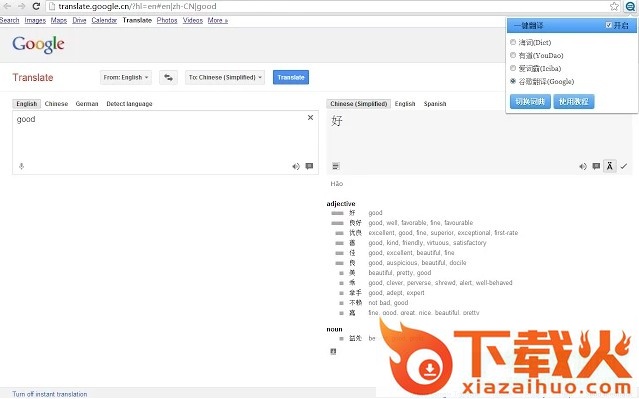Bookmark the page with the star icon

tap(614, 6)
